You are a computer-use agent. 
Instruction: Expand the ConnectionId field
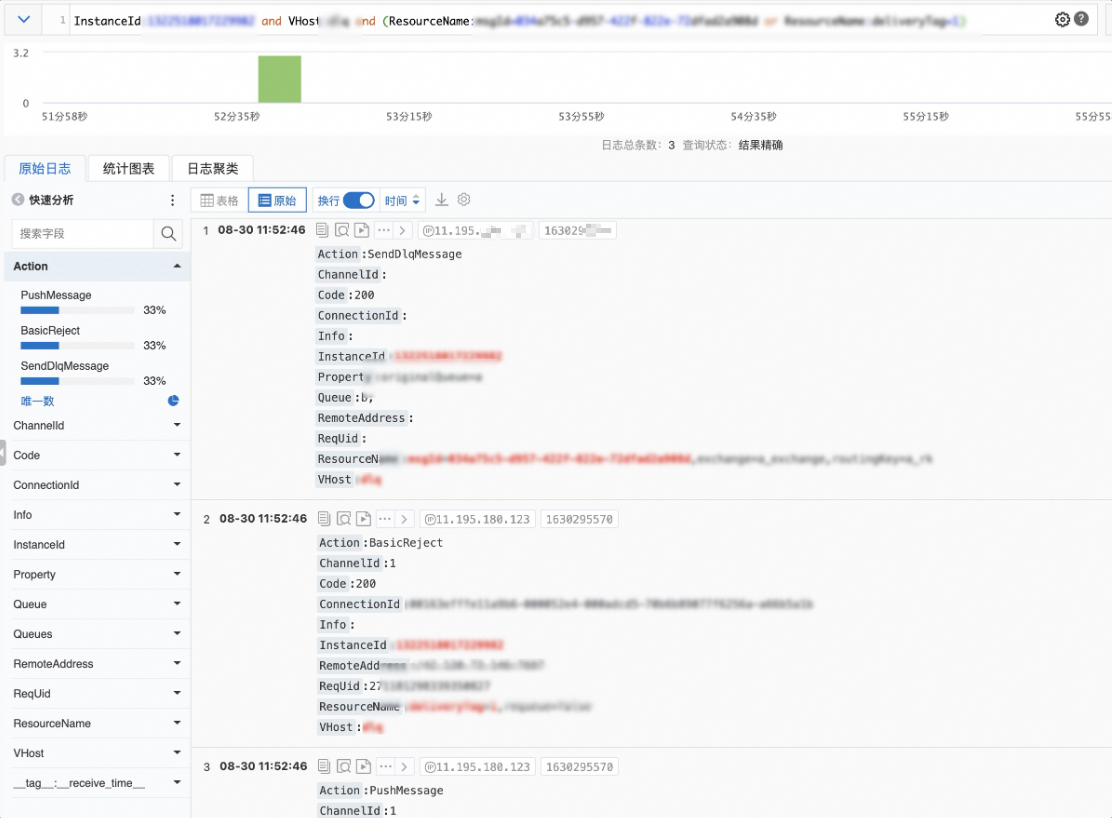coord(96,485)
